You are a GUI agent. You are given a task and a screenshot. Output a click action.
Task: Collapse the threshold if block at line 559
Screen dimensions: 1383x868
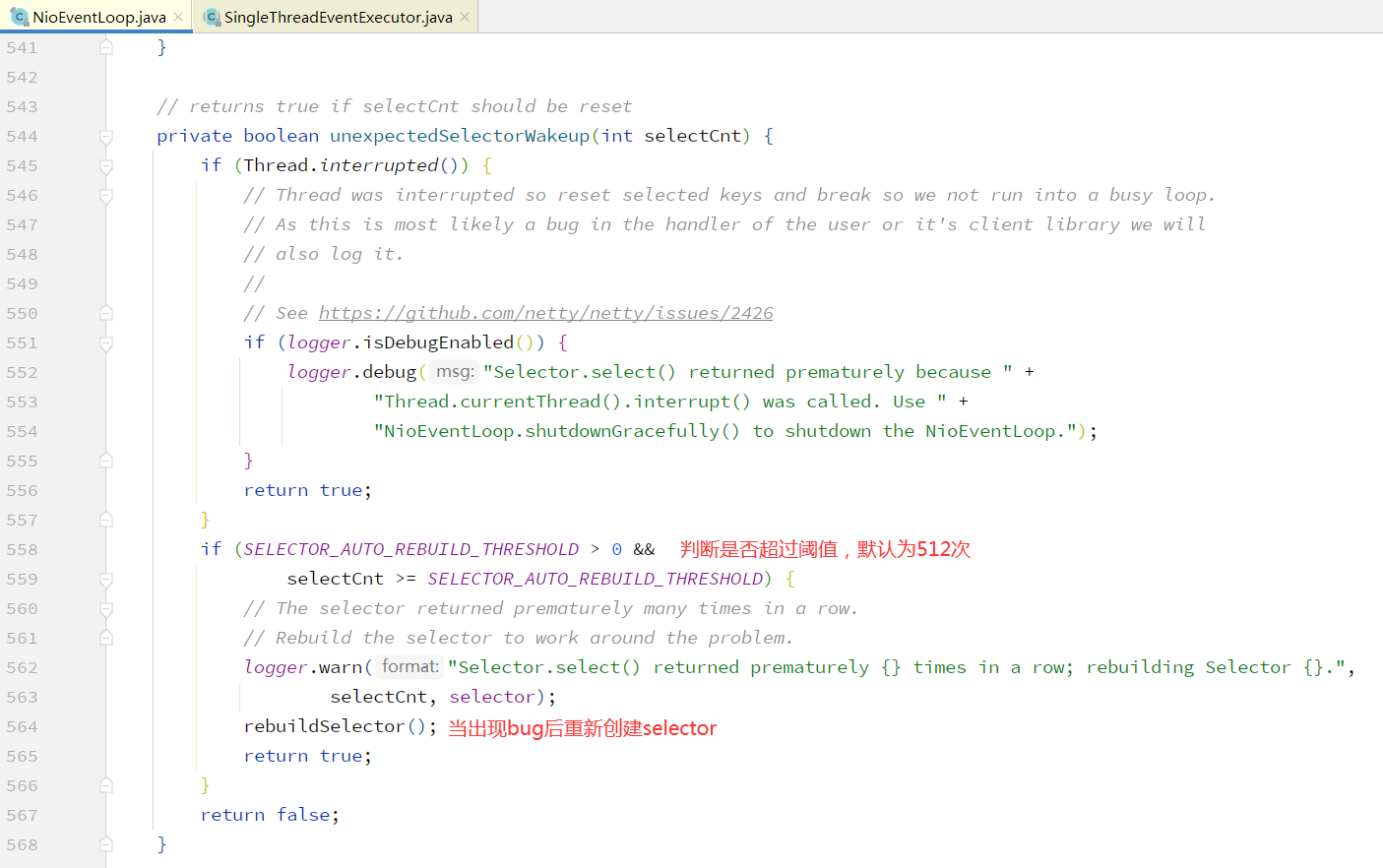click(106, 580)
